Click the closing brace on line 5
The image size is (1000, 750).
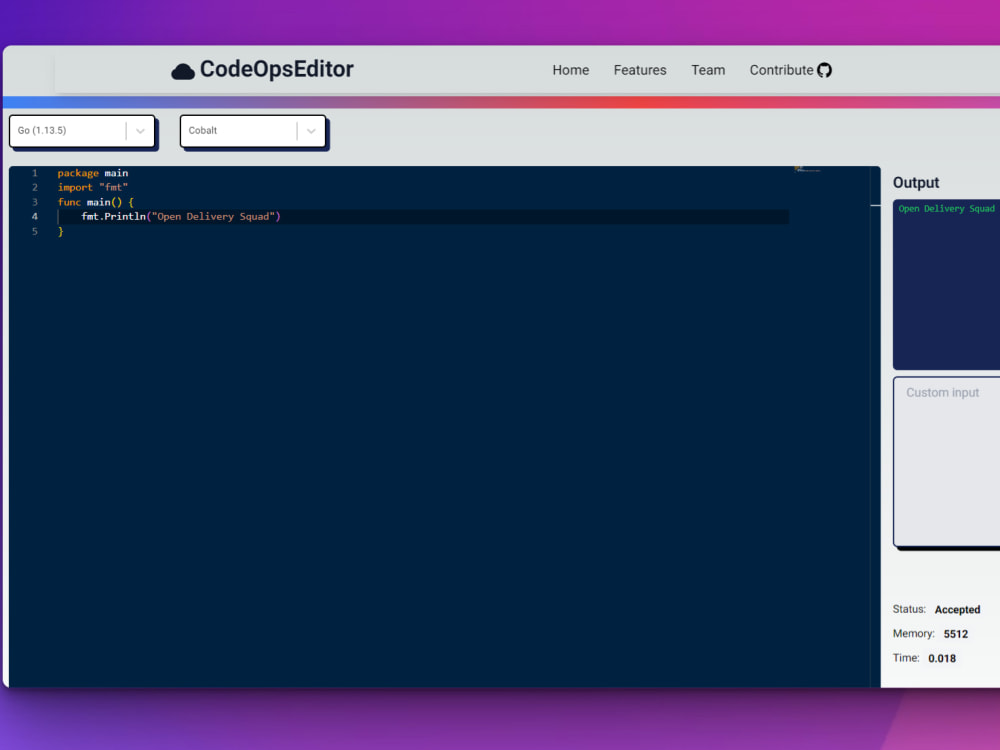[x=61, y=232]
